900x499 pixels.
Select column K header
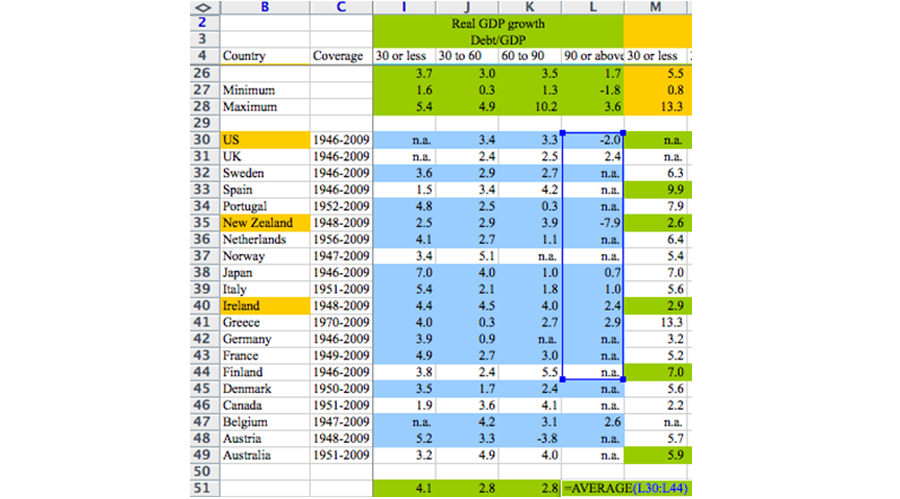[530, 7]
